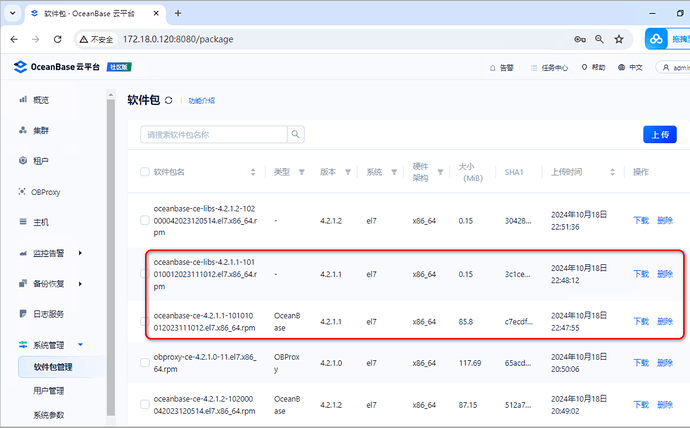Click the OceanBase cloud platform logo
Image resolution: width=690 pixels, height=428 pixels.
[57, 67]
